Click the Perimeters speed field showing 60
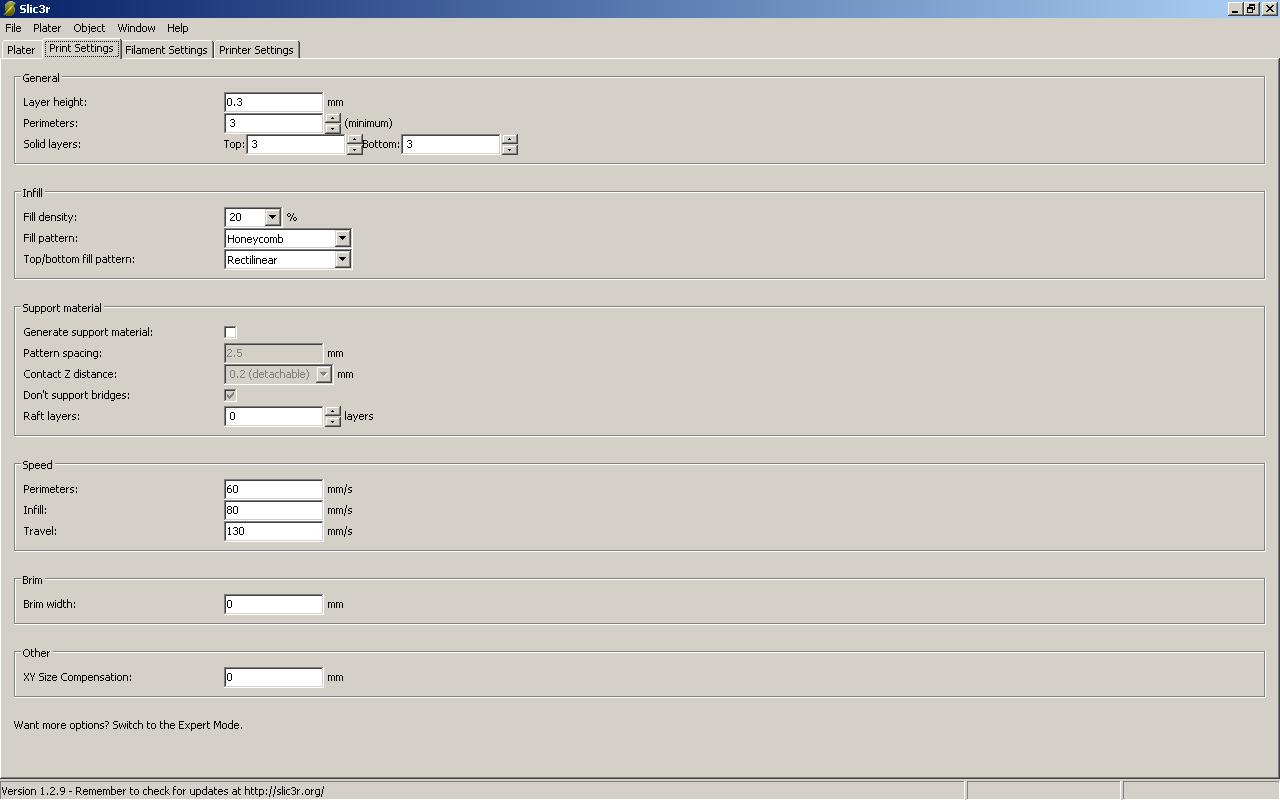This screenshot has width=1280, height=800. pyautogui.click(x=274, y=489)
